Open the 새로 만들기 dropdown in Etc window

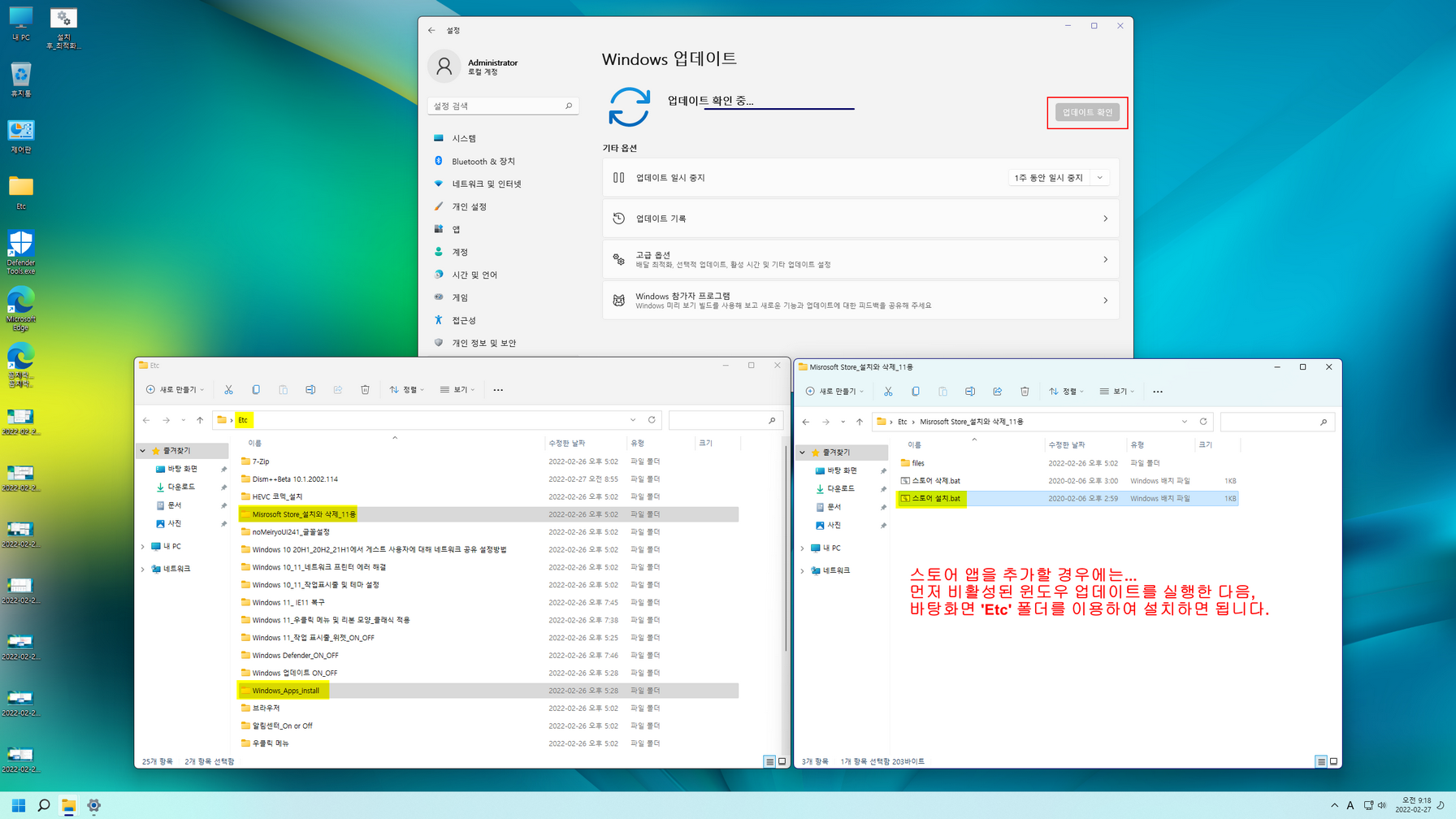coord(175,390)
